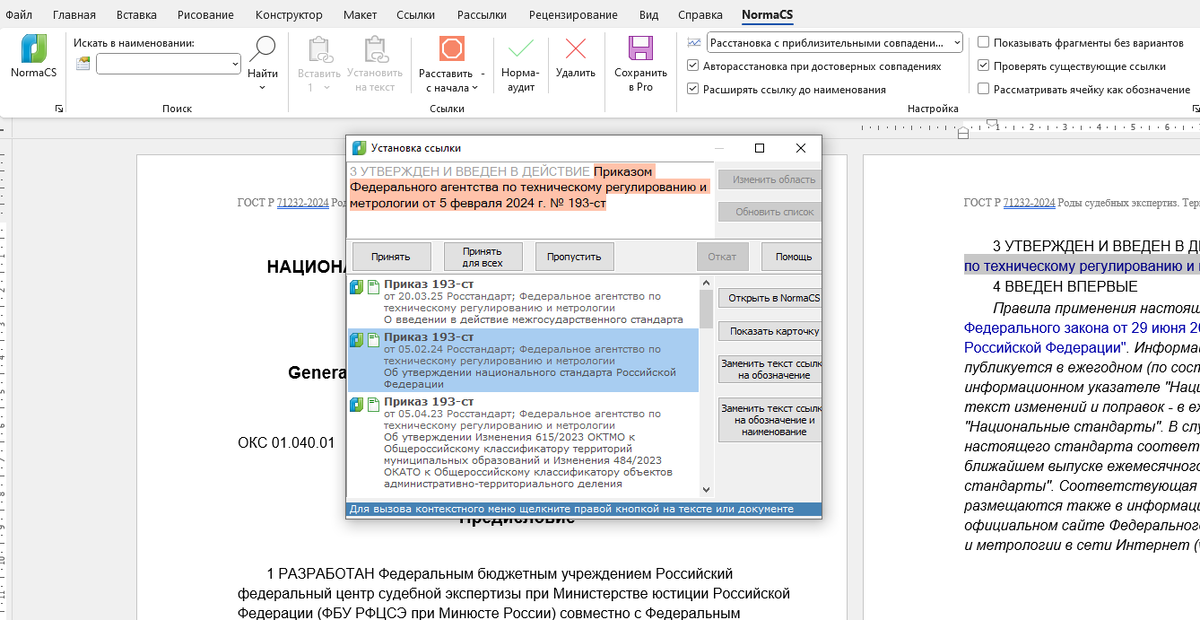This screenshot has width=1200, height=620.
Task: Run Норма-аудит with the green checkmark icon
Action: tap(520, 49)
